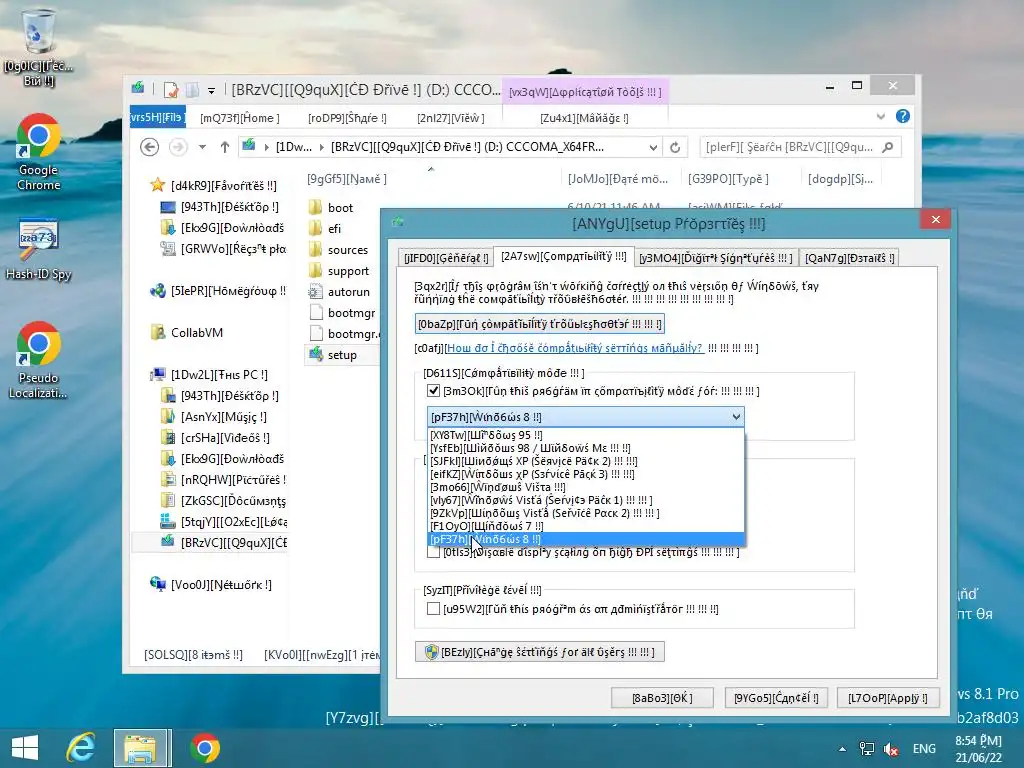Select the autorun file
This screenshot has width=1024, height=768.
pyautogui.click(x=340, y=292)
